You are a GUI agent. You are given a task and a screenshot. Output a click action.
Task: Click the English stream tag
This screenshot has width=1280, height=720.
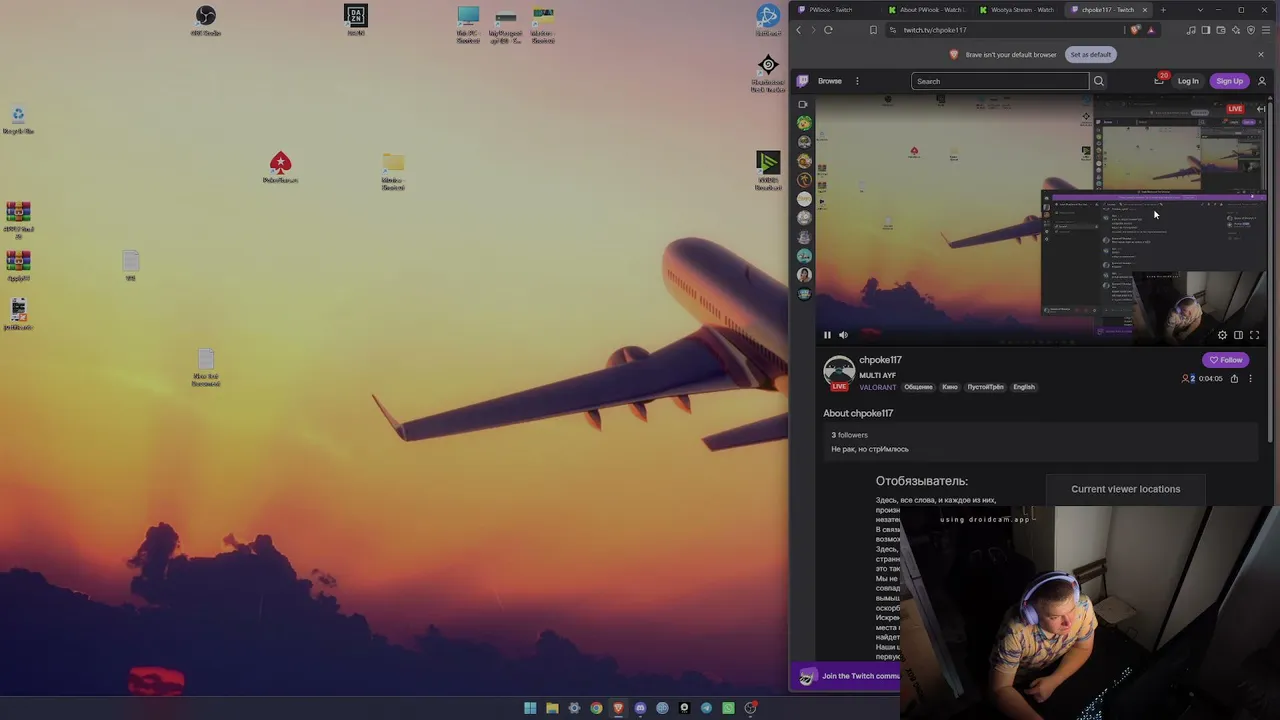coord(1024,387)
